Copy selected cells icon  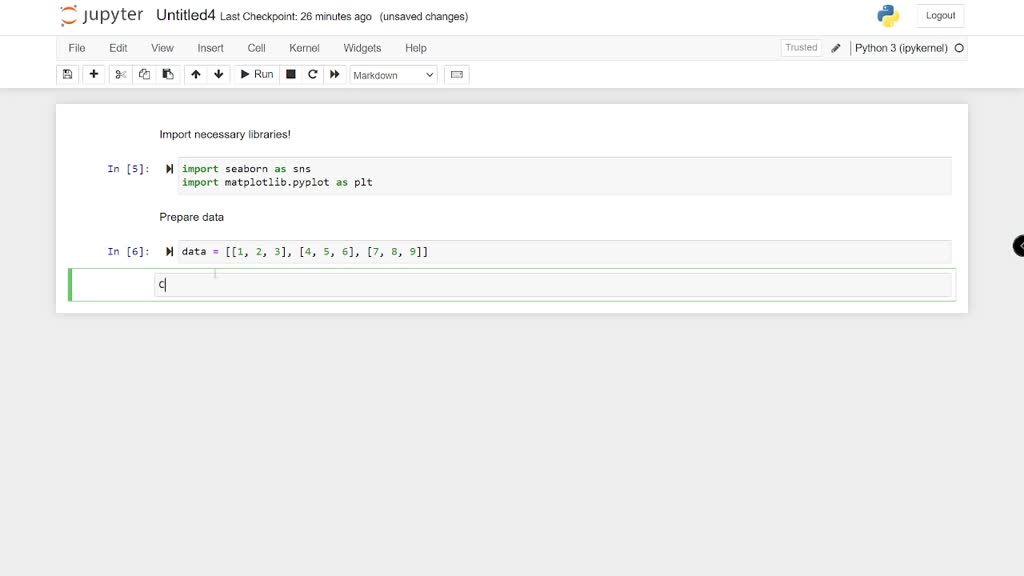pyautogui.click(x=144, y=74)
